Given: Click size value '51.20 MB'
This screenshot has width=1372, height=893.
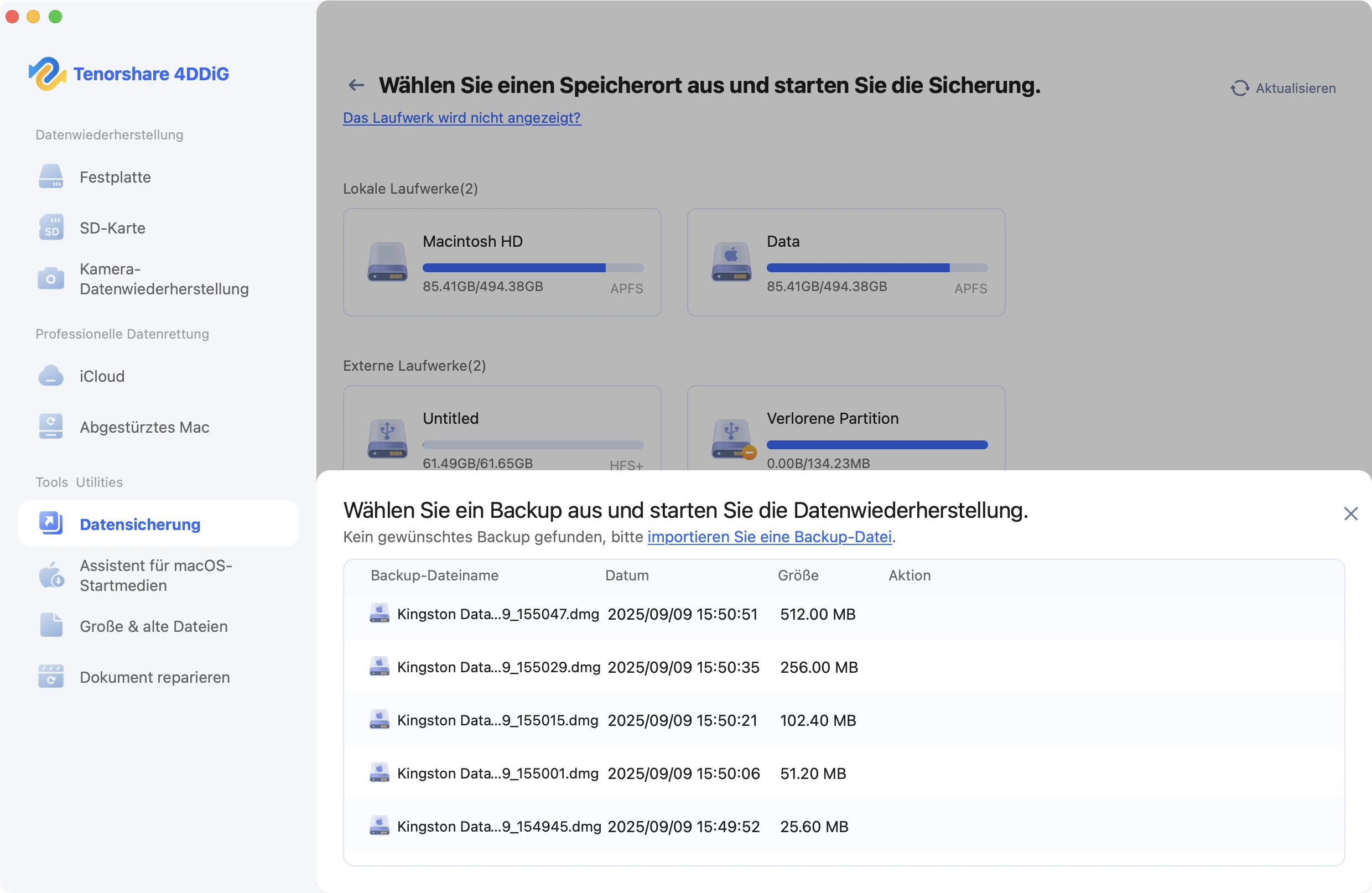Looking at the screenshot, I should point(812,772).
